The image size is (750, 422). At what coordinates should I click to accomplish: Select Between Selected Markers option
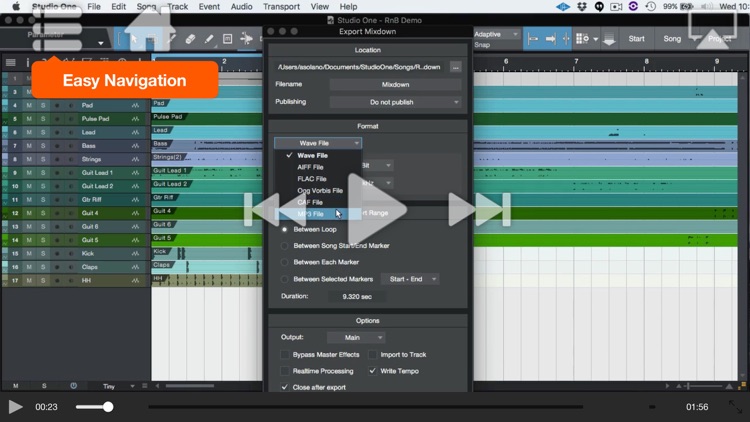[x=284, y=279]
